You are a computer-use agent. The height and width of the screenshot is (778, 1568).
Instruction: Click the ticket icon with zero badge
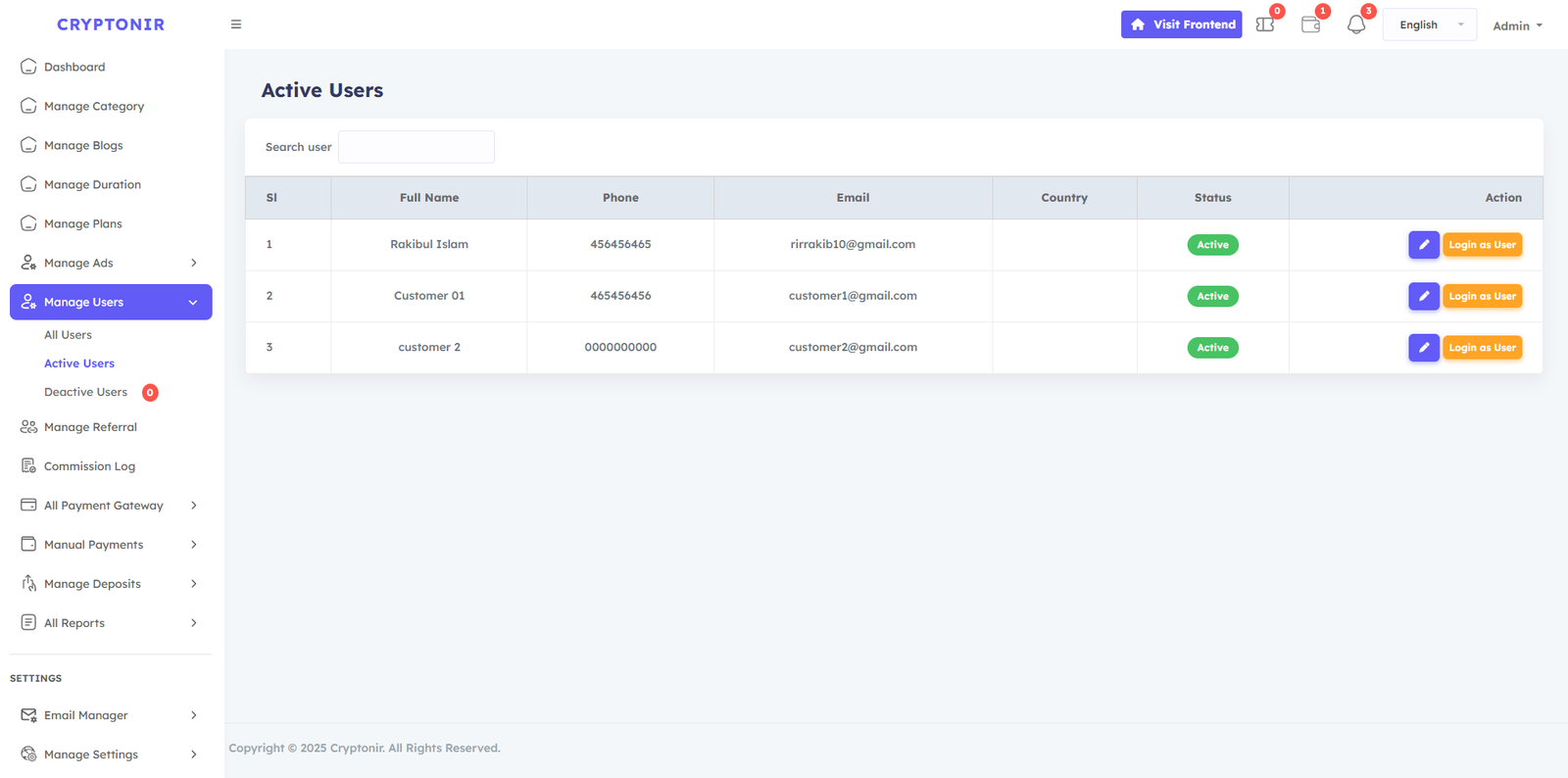[x=1265, y=24]
